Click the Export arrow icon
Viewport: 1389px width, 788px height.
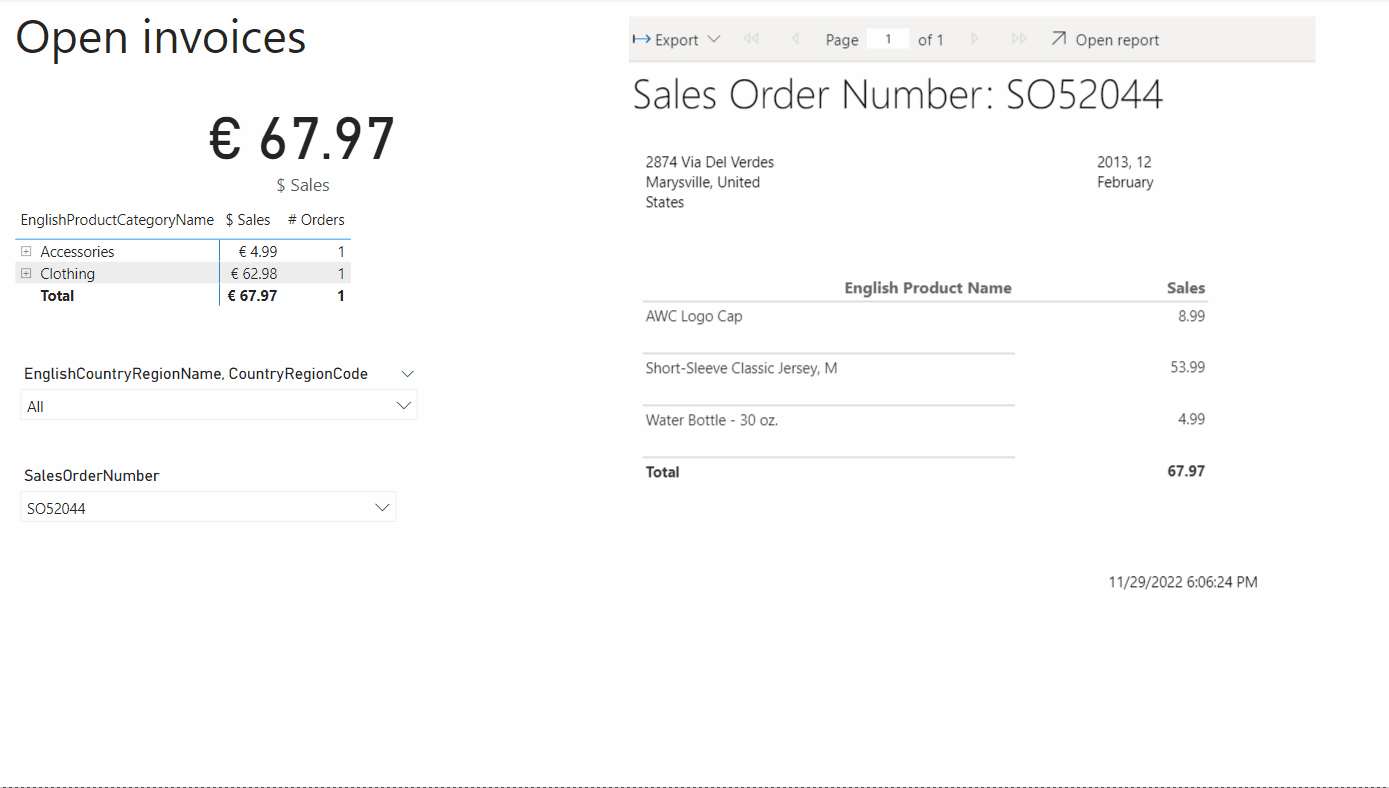point(642,40)
